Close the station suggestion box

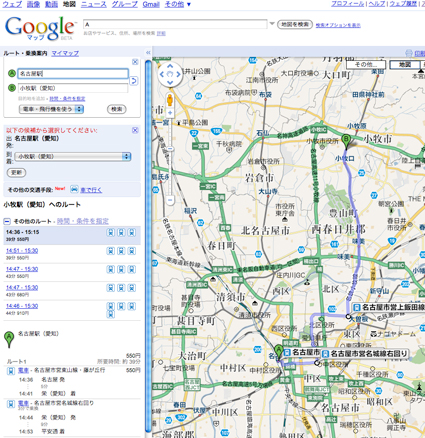tap(135, 130)
